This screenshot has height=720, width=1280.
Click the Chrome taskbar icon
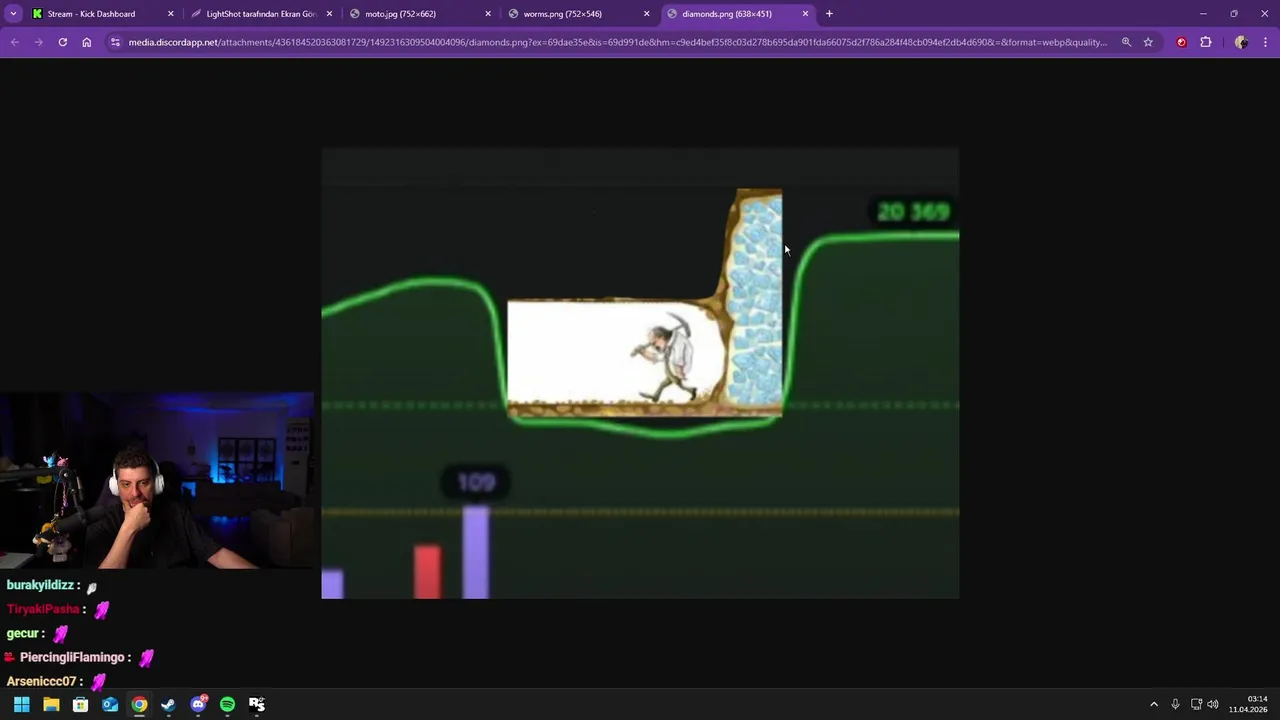point(139,704)
